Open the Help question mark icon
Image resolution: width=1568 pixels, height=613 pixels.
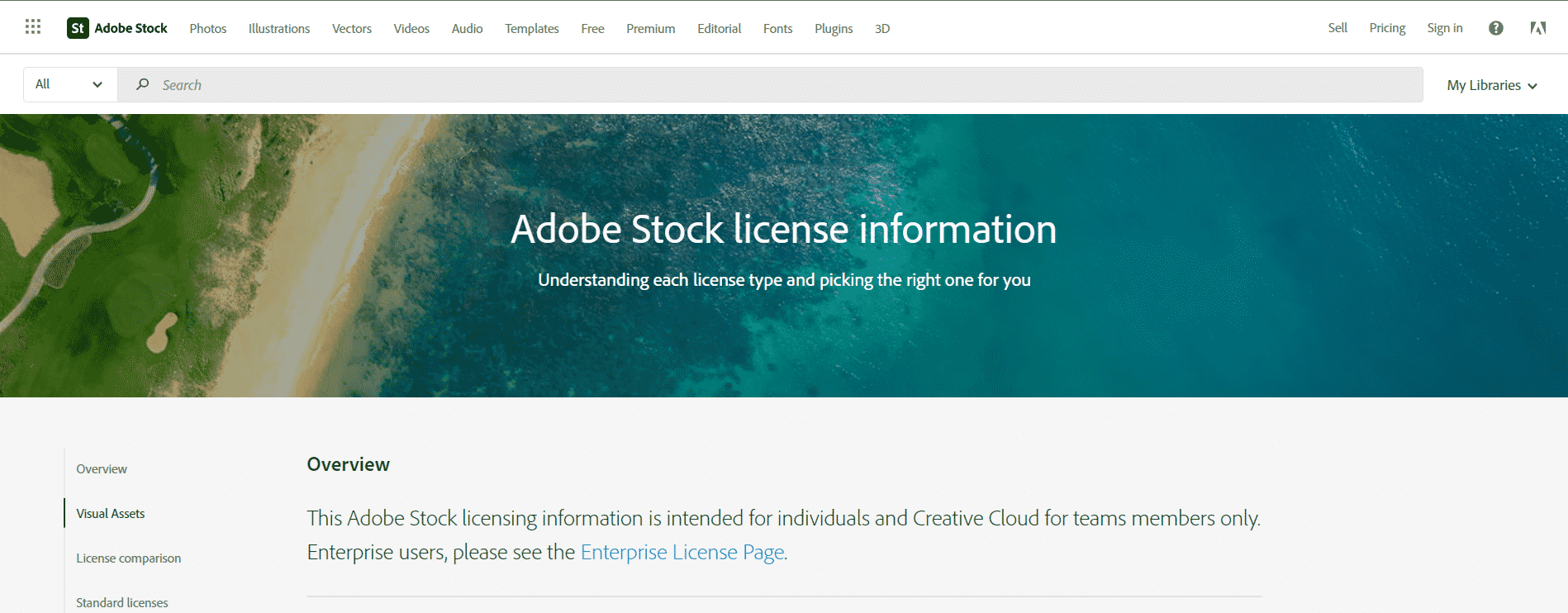(1495, 28)
